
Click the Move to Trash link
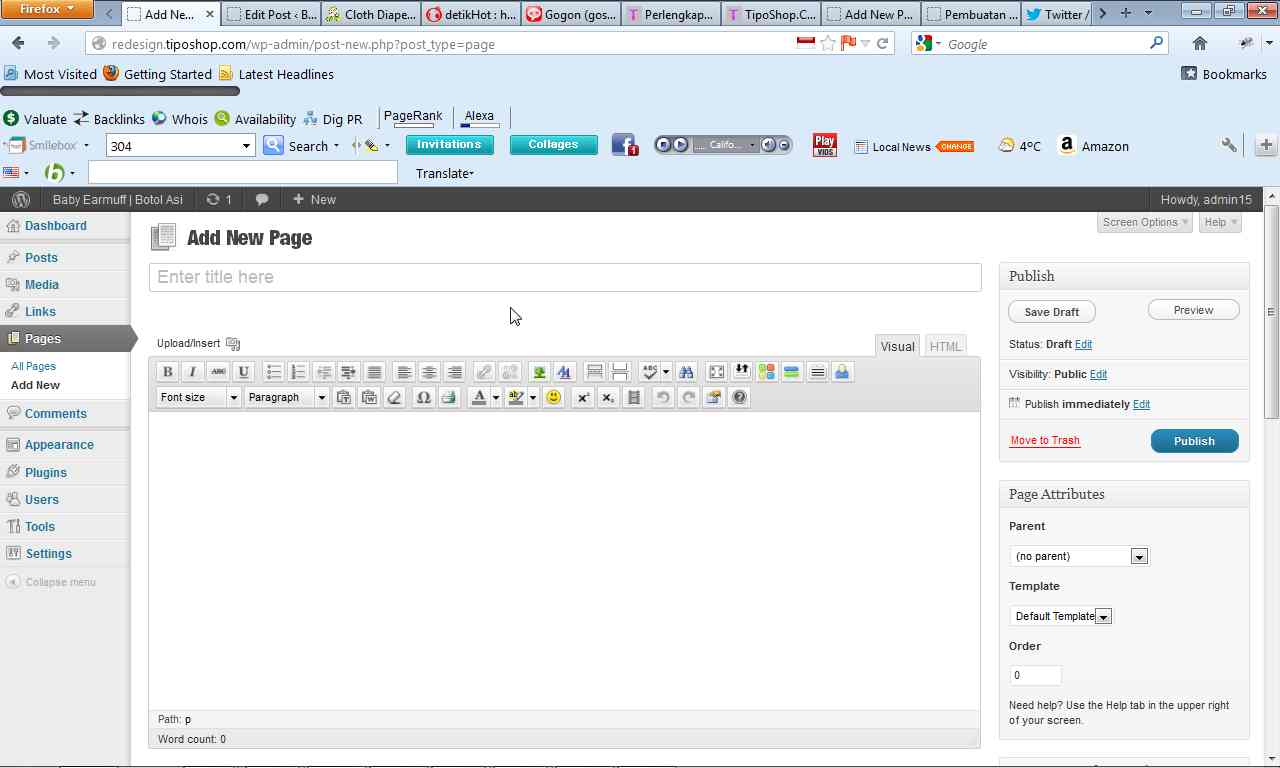click(x=1045, y=440)
